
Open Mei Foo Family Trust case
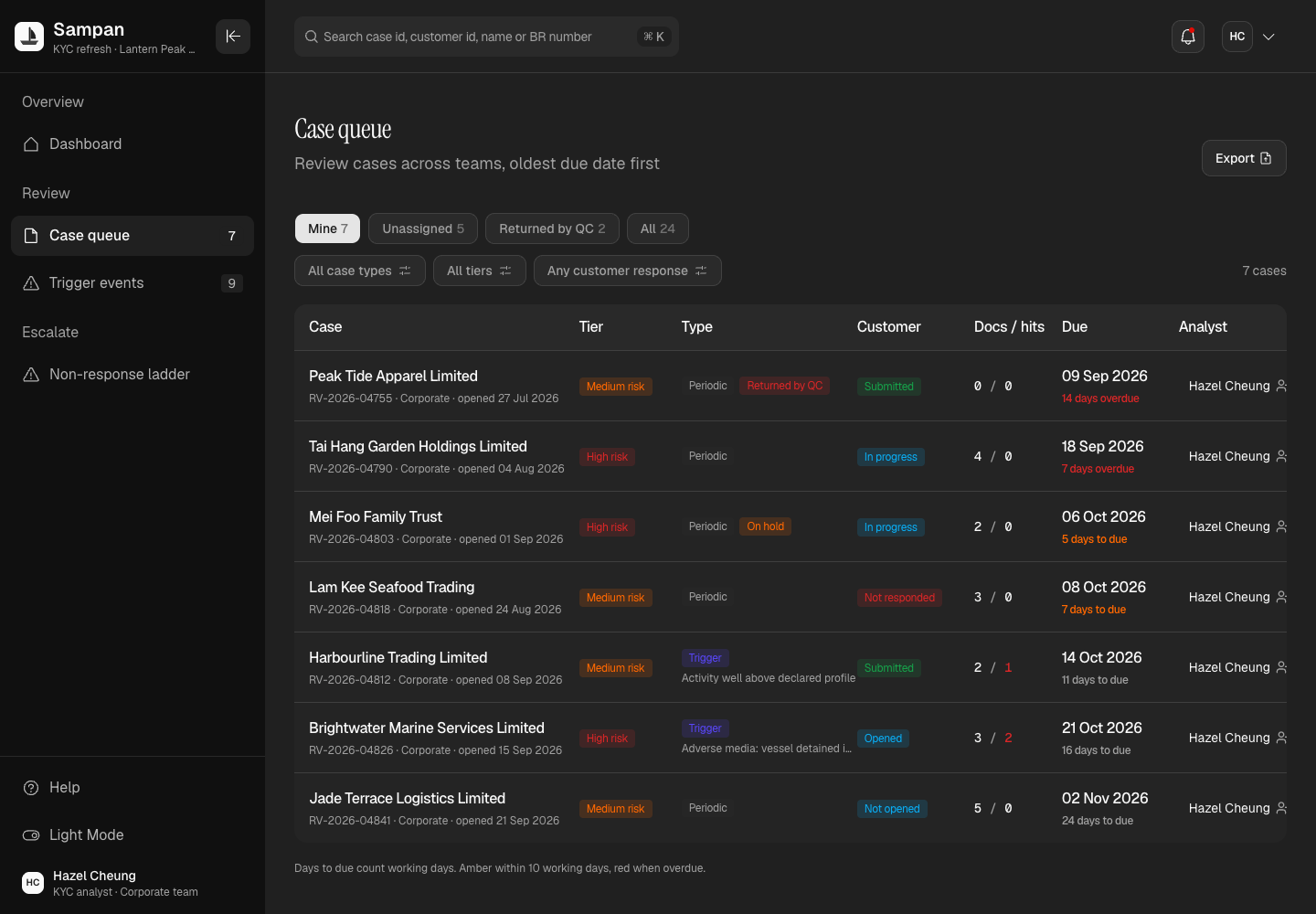coord(376,516)
